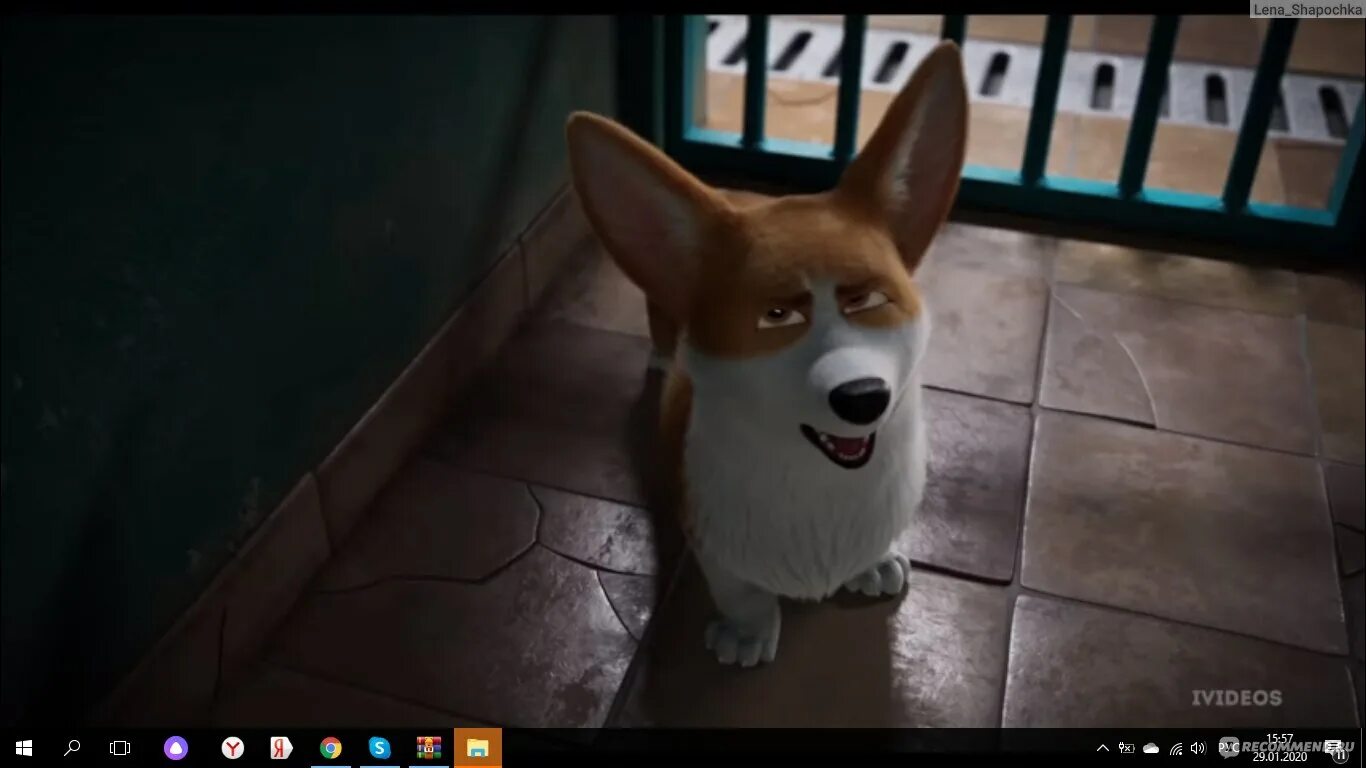Open WinRAR from the taskbar

coord(429,748)
